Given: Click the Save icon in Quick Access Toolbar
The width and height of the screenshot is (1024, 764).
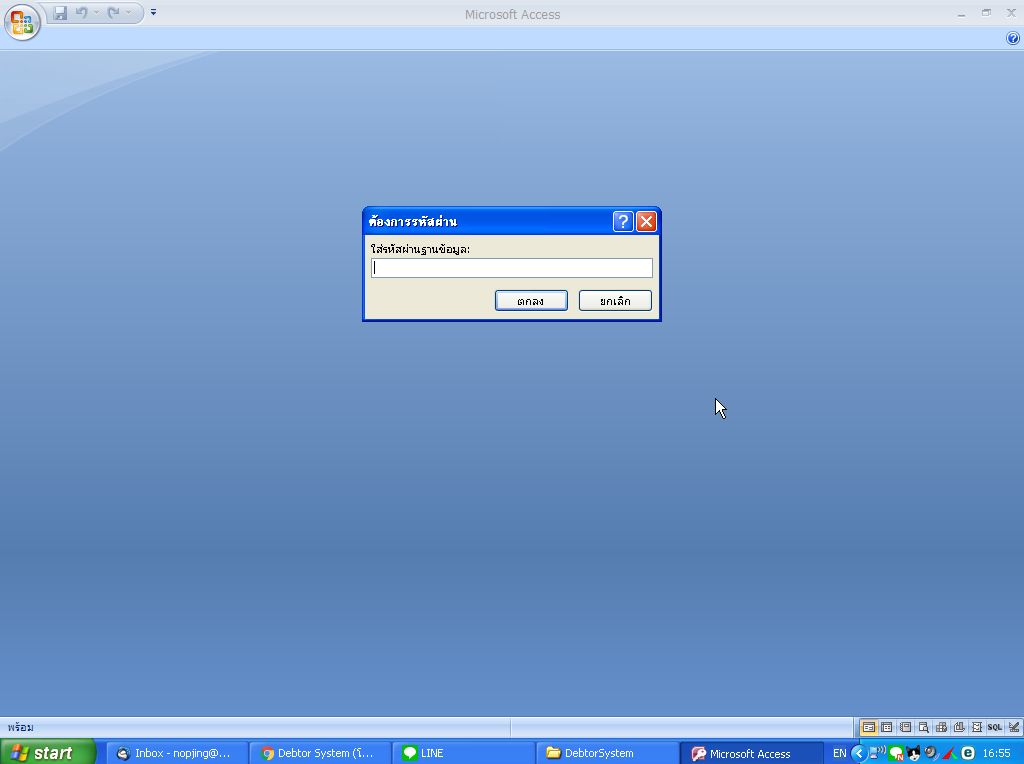Looking at the screenshot, I should [60, 12].
